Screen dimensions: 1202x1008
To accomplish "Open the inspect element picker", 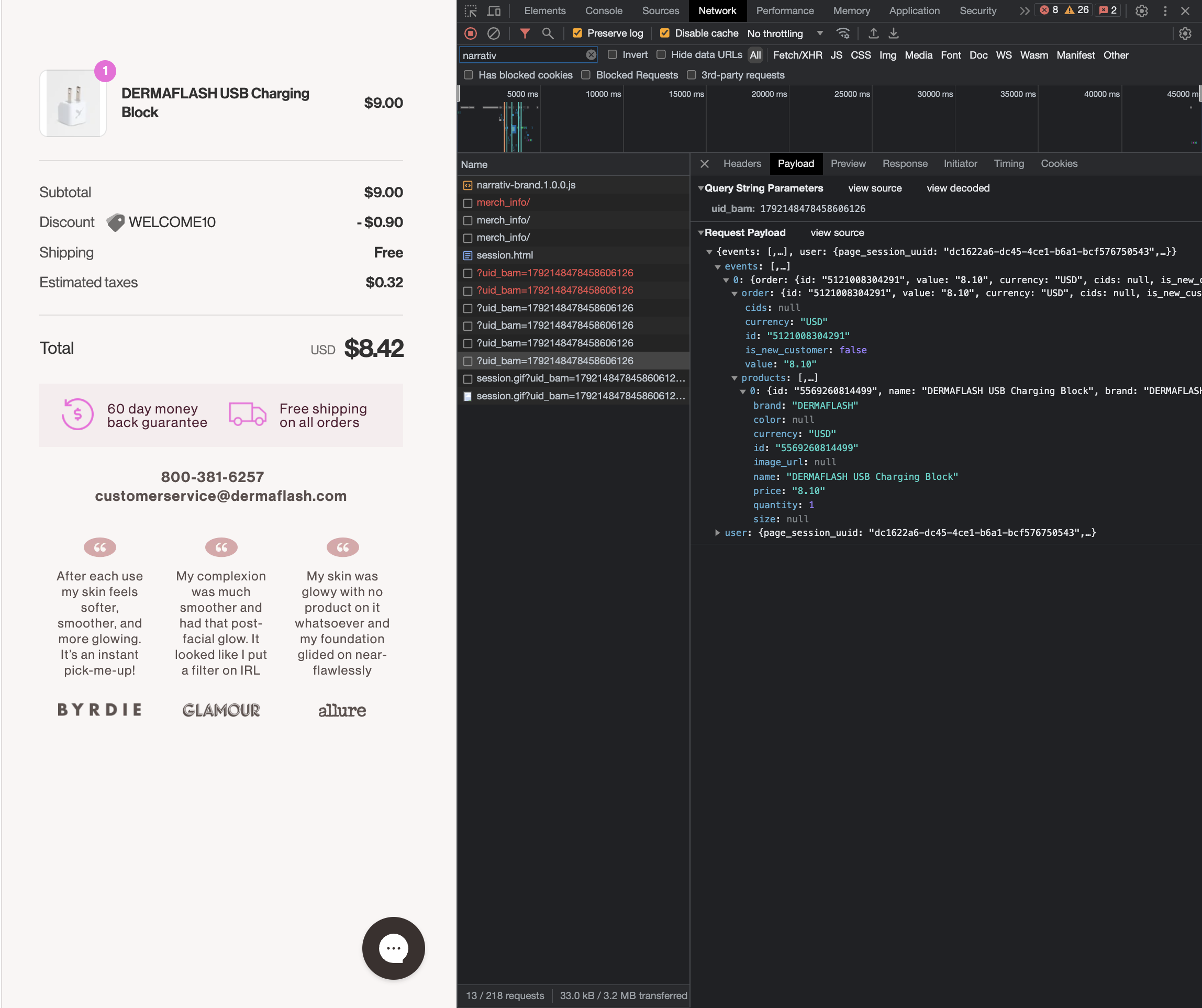I will point(471,11).
